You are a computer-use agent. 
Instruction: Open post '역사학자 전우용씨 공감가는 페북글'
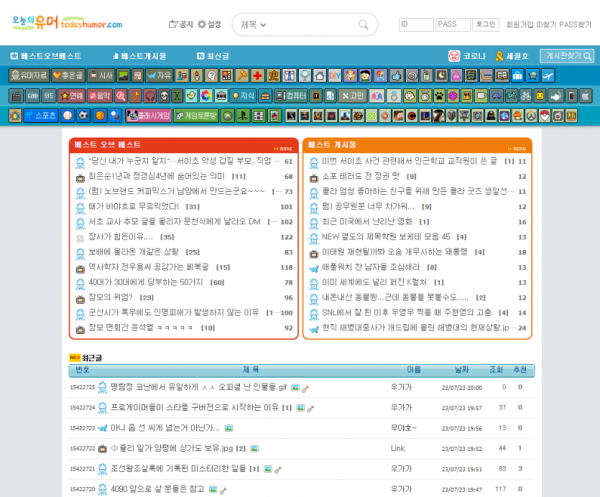tap(144, 267)
